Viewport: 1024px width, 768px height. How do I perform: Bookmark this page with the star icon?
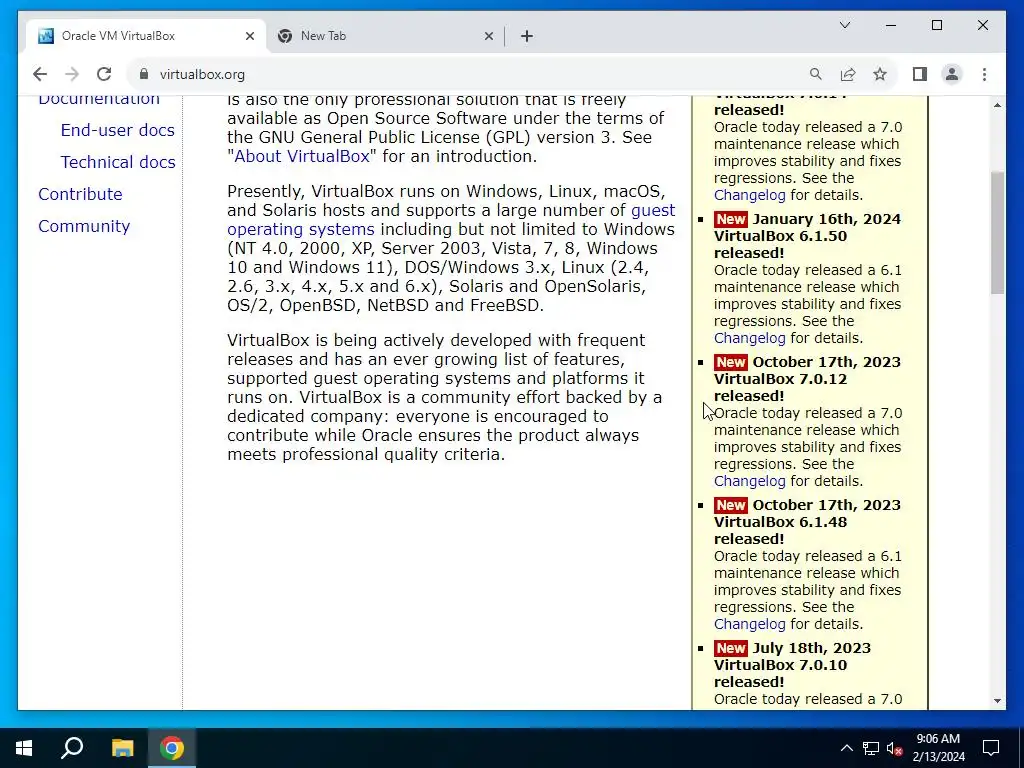tap(880, 74)
